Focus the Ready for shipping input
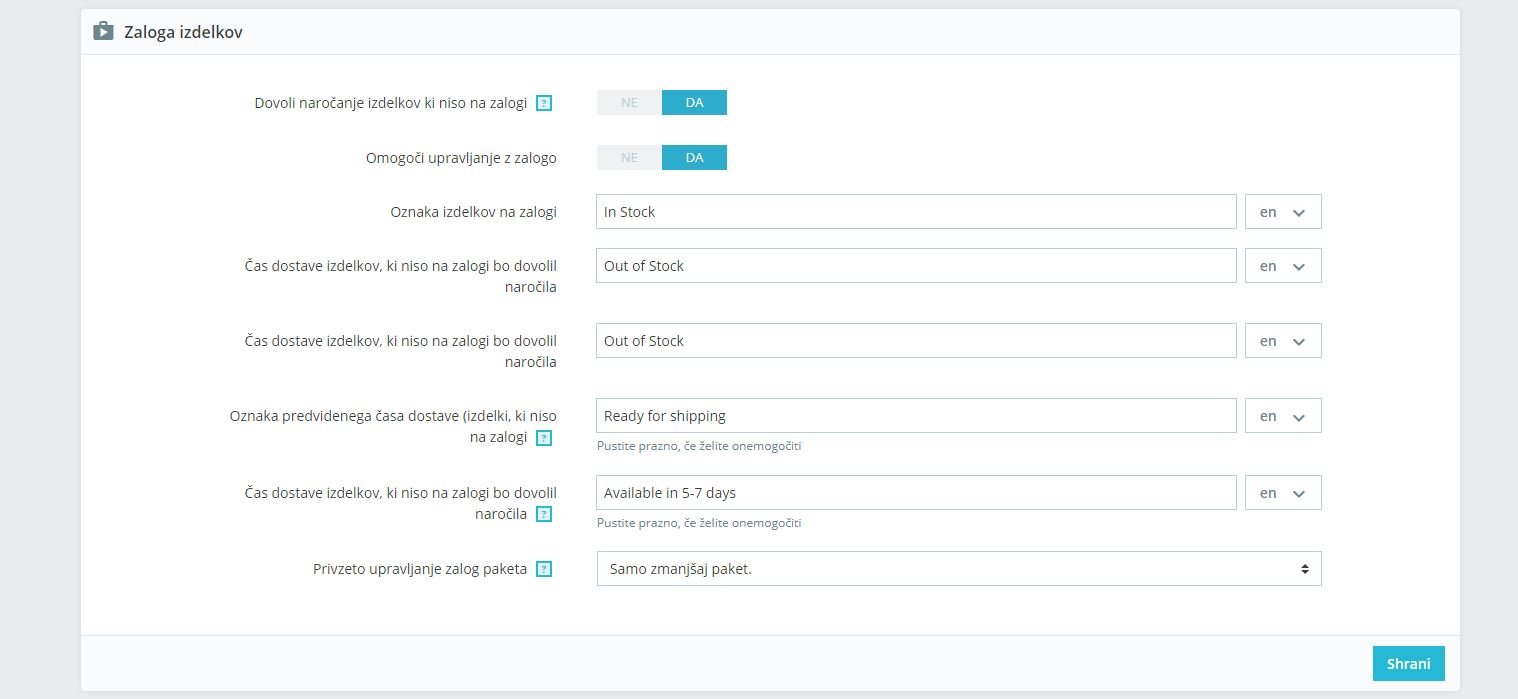The height and width of the screenshot is (699, 1518). (x=915, y=416)
